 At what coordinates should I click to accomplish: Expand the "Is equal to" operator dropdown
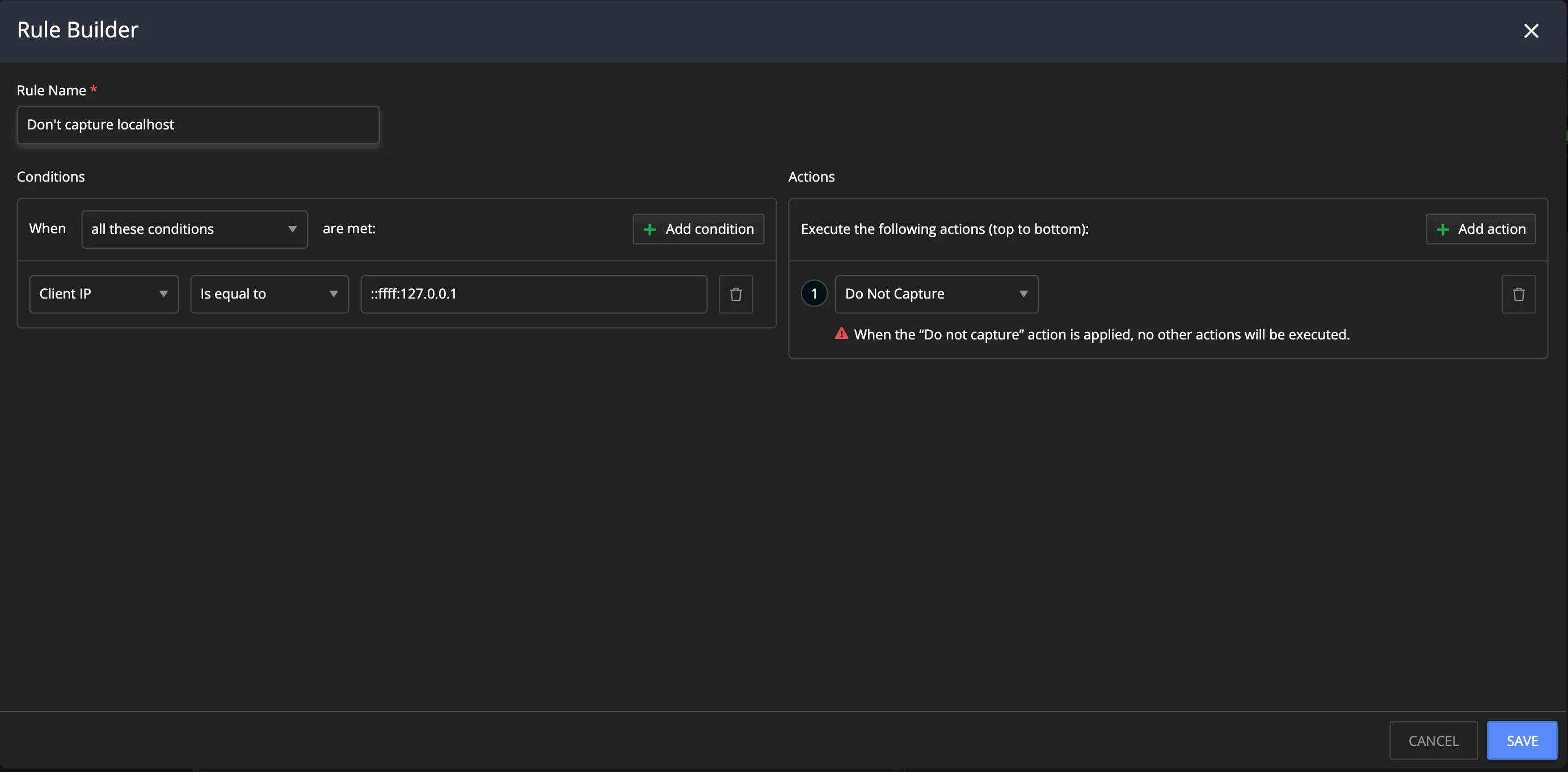[269, 293]
